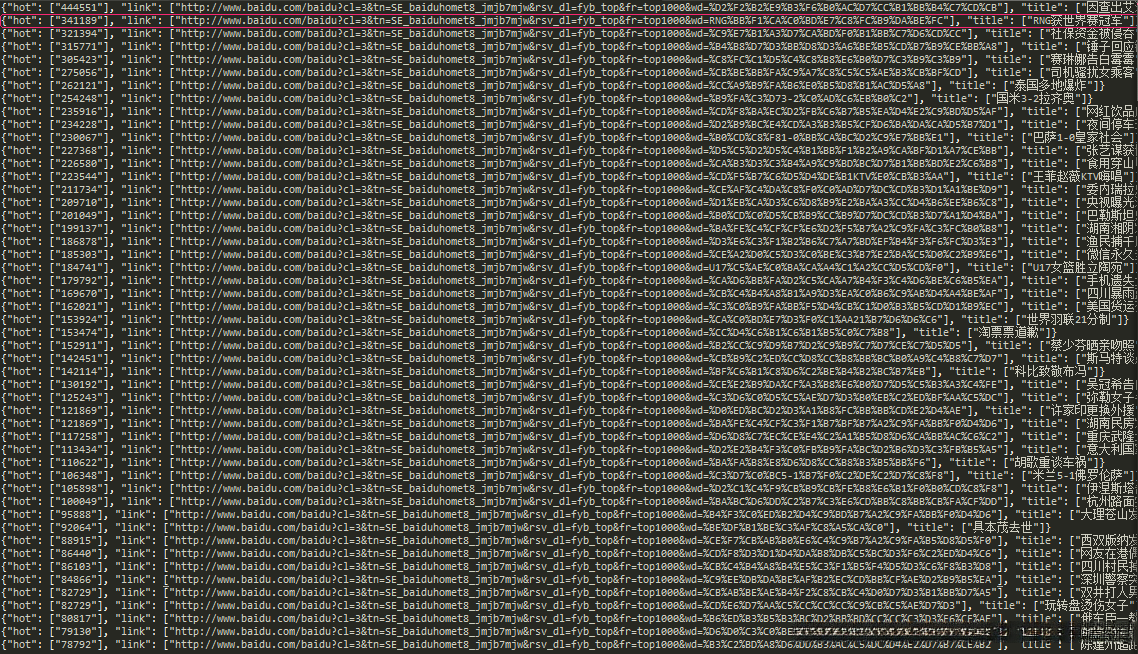Click the hot value "95888"
The height and width of the screenshot is (654, 1138).
click(77, 515)
